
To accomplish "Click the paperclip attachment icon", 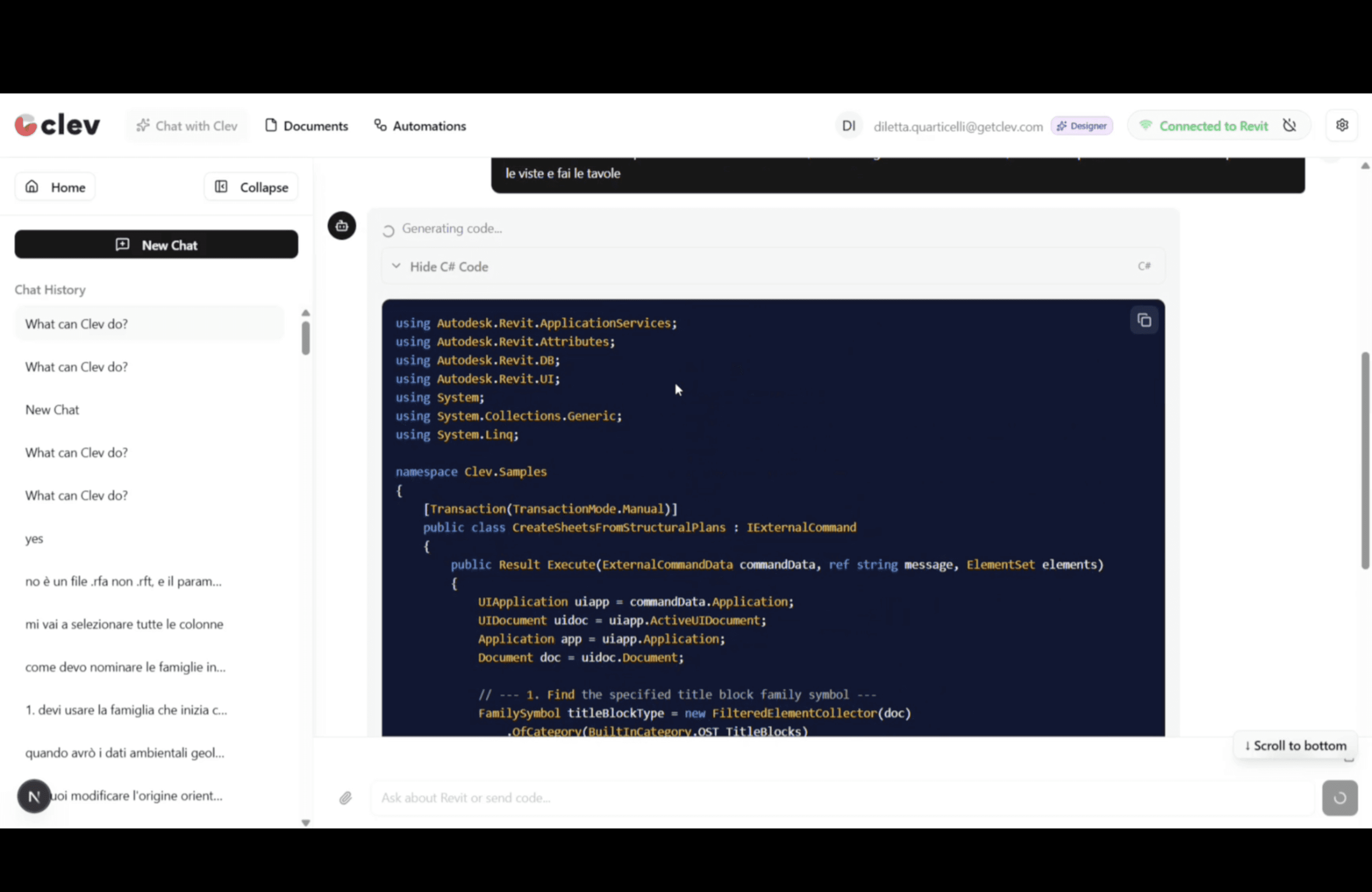I will pos(345,797).
